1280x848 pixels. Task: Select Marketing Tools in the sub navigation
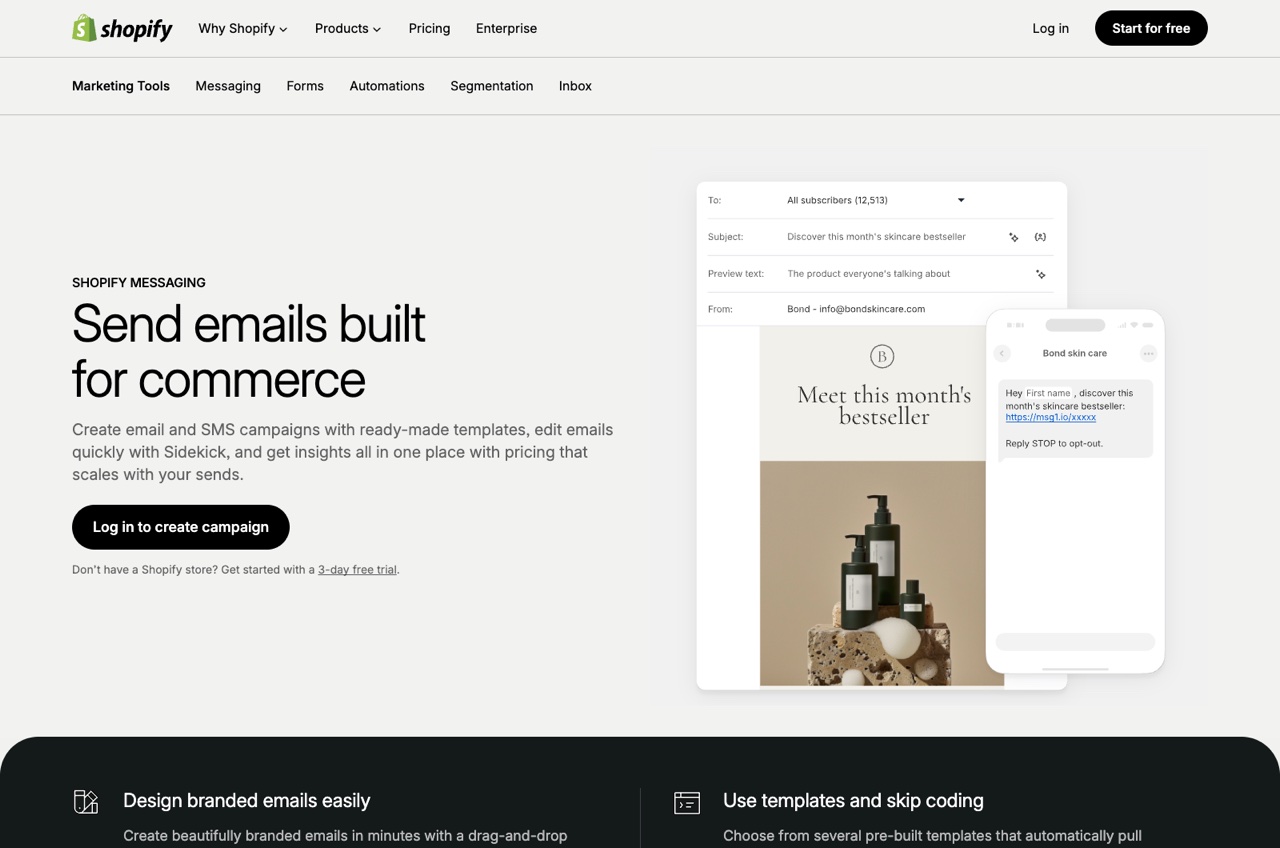coord(121,86)
